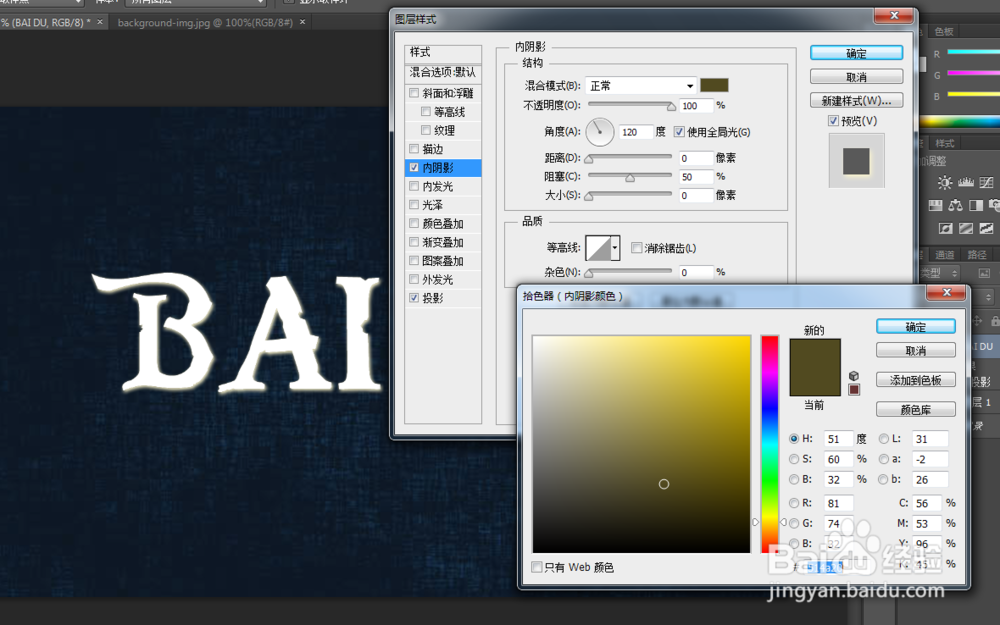Switch to the 路径 paths tab
Image resolution: width=1000 pixels, height=625 pixels.
(x=976, y=254)
